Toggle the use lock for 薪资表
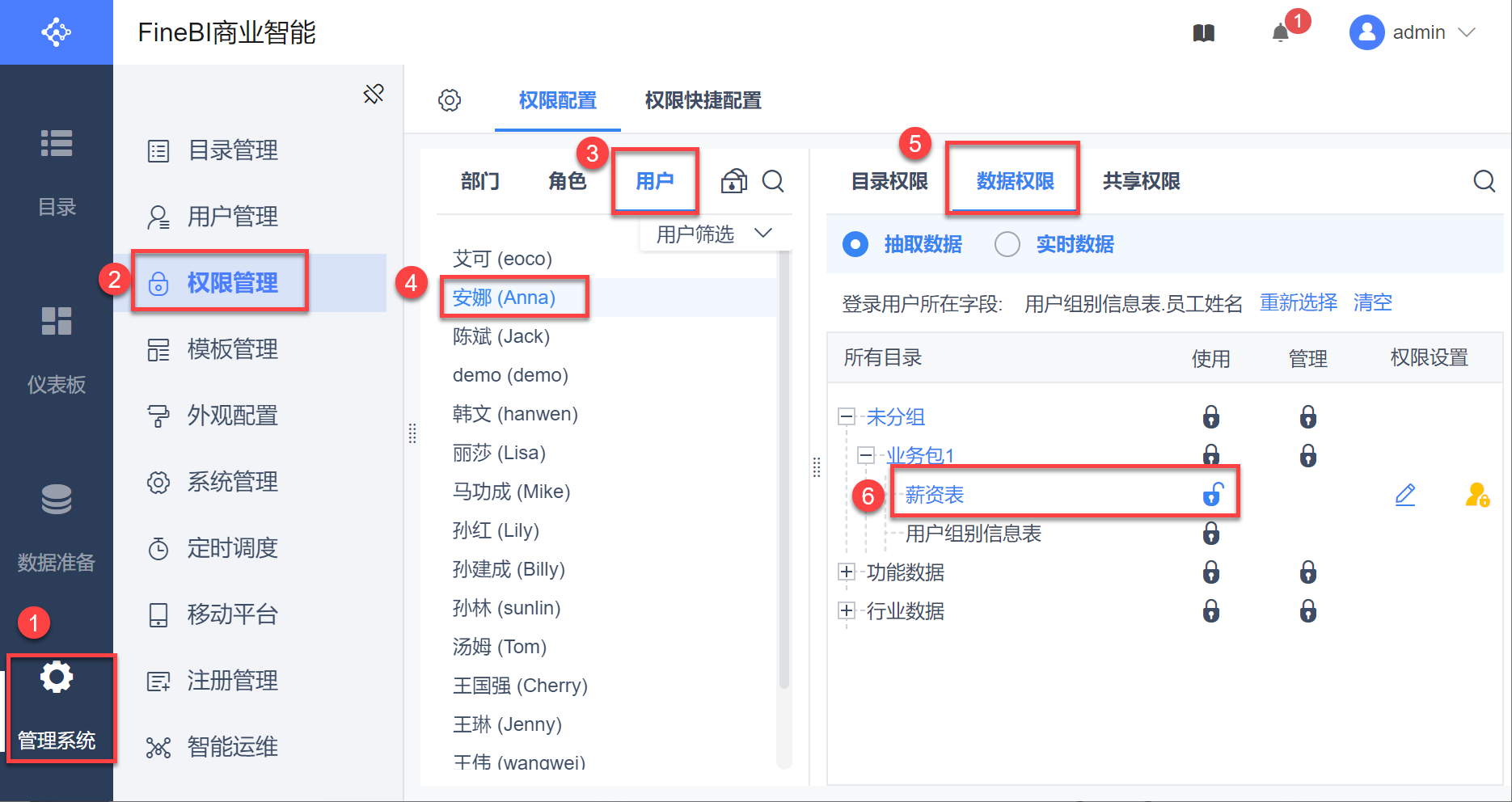1512x802 pixels. tap(1213, 494)
